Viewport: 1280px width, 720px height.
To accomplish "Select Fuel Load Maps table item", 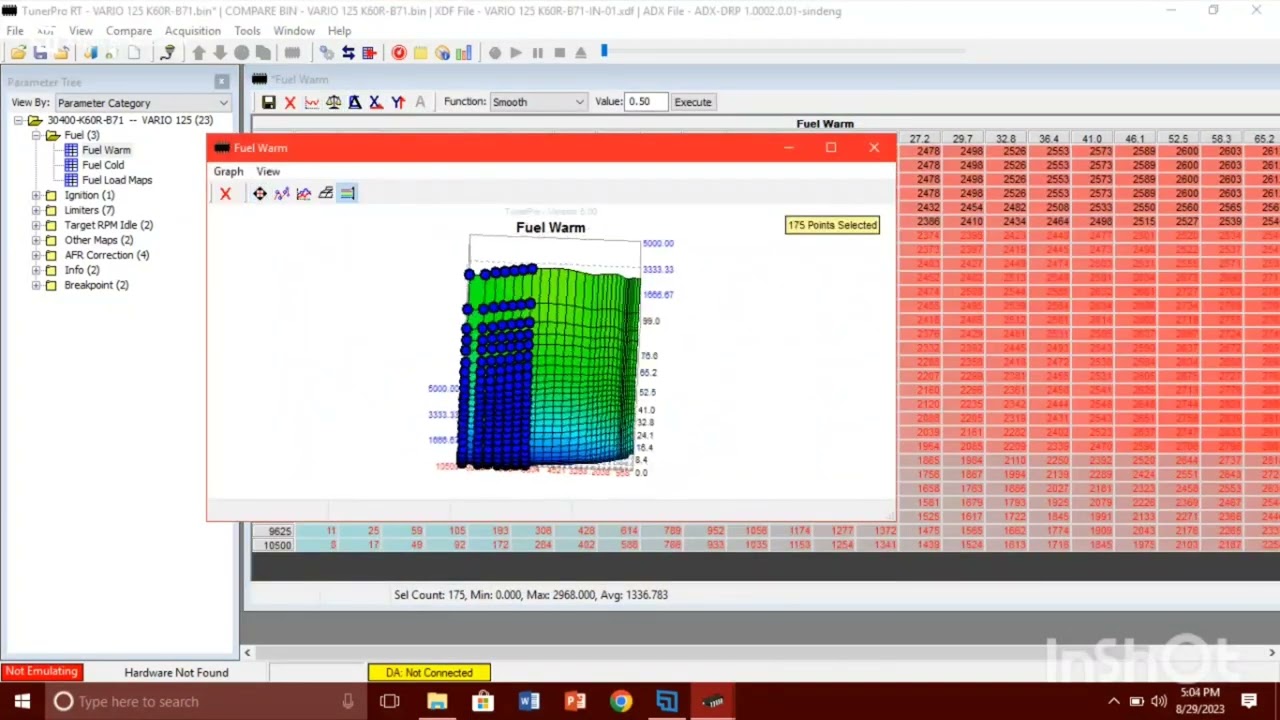I will [x=117, y=180].
